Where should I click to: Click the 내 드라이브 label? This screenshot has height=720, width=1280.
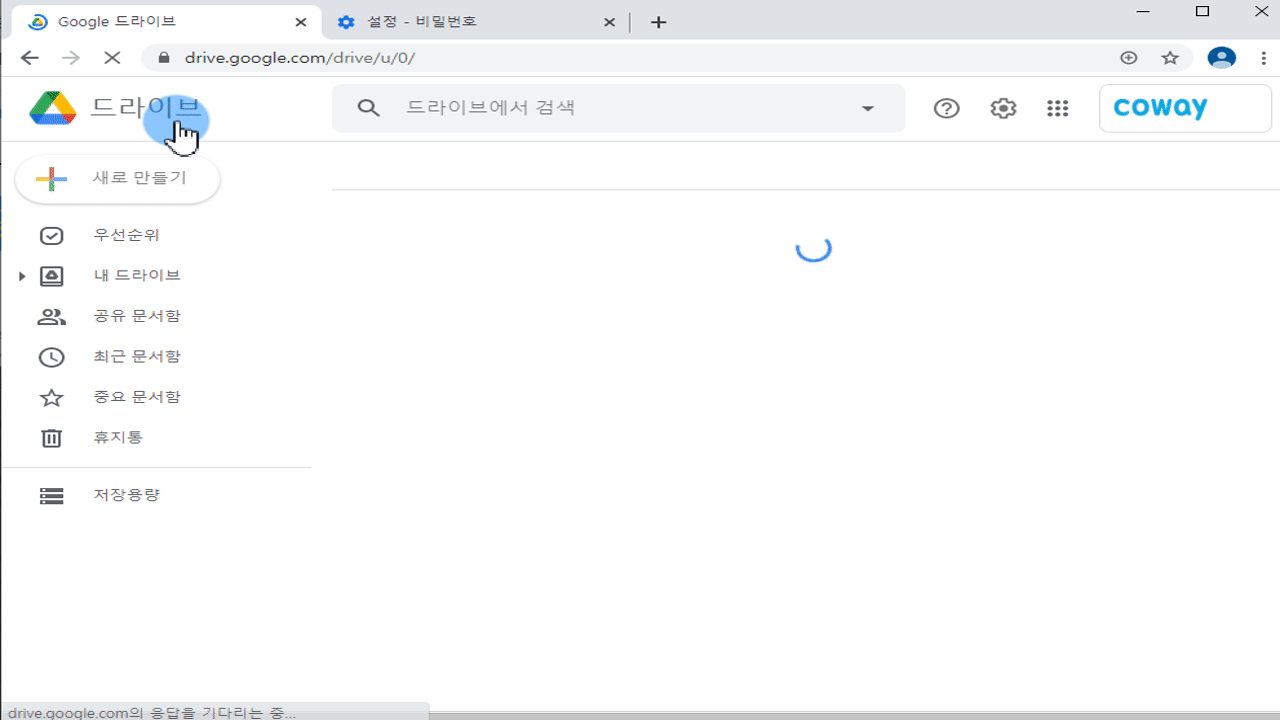pyautogui.click(x=137, y=276)
